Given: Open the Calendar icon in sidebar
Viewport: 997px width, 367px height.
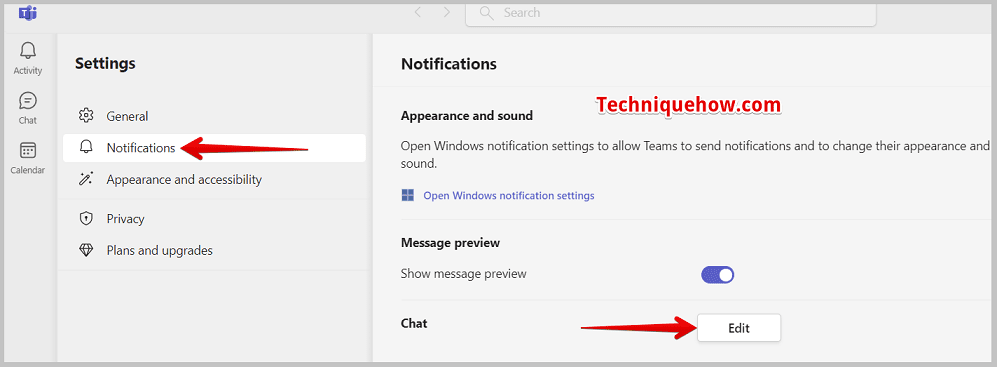Looking at the screenshot, I should coord(28,150).
